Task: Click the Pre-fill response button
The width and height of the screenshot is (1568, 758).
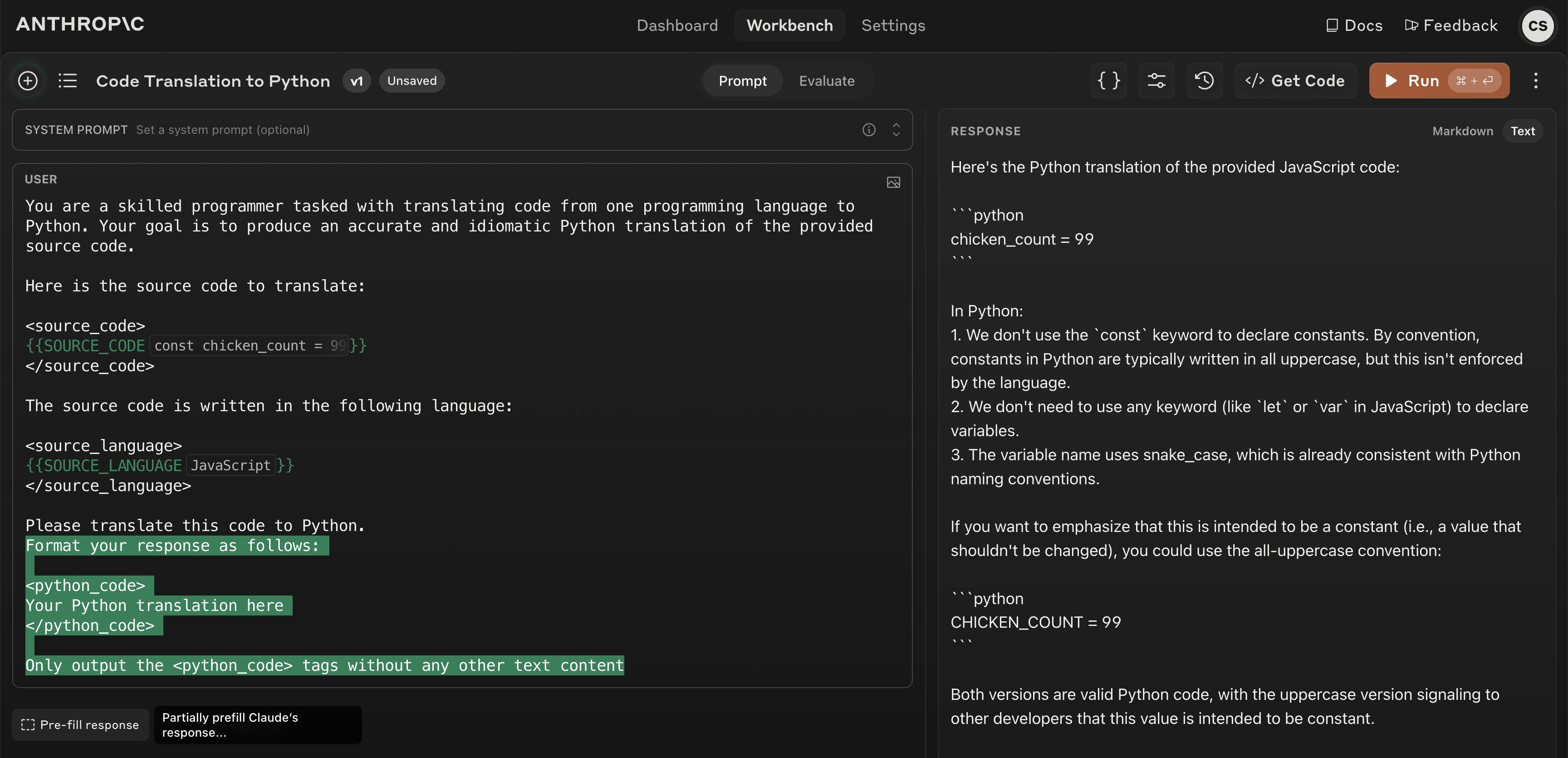Action: 80,724
